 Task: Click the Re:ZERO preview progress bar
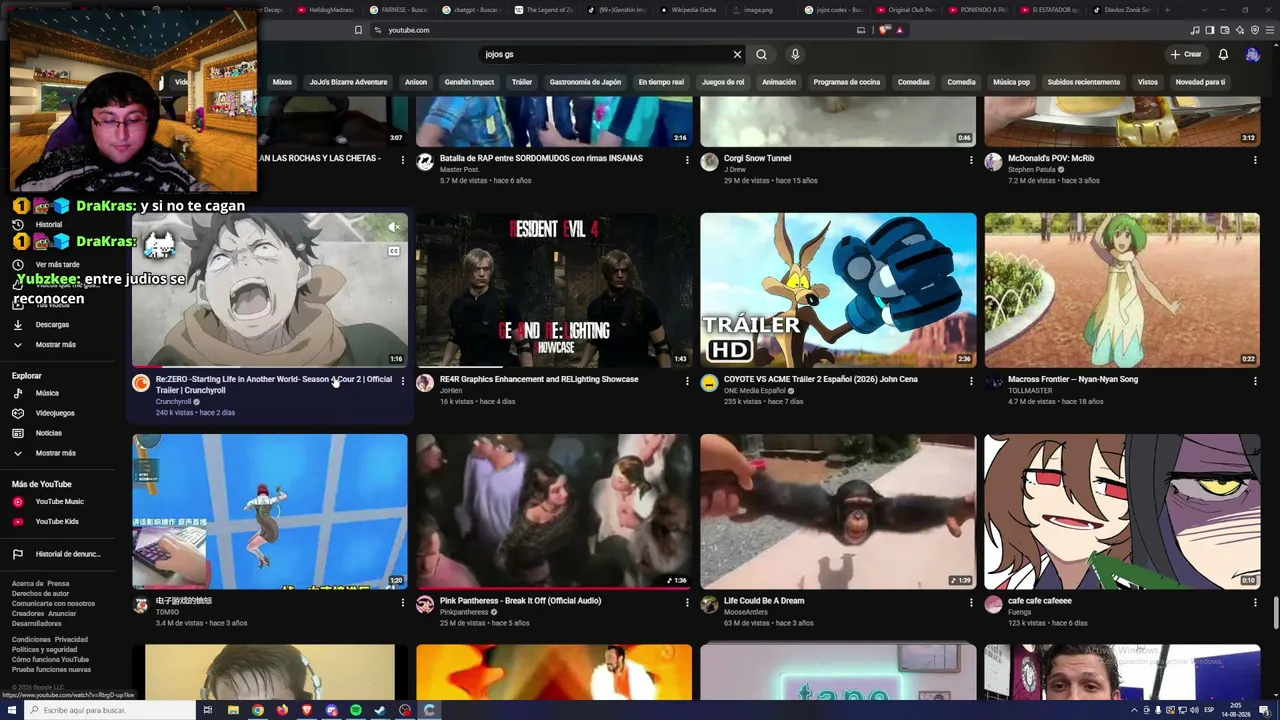pyautogui.click(x=270, y=366)
